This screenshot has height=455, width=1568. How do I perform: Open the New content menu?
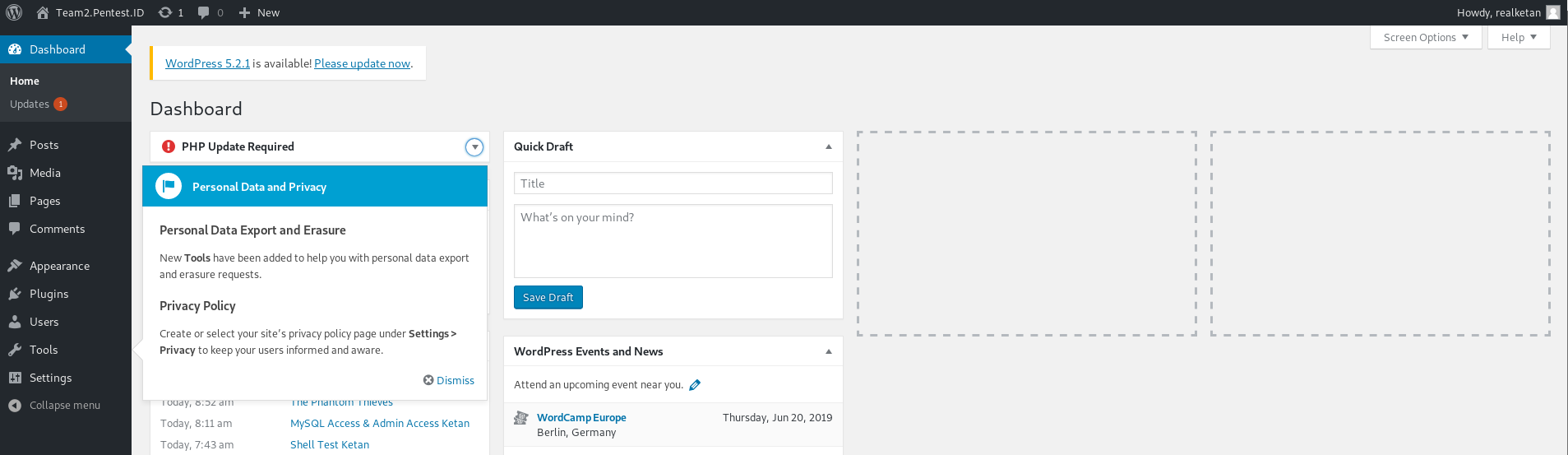pos(259,12)
